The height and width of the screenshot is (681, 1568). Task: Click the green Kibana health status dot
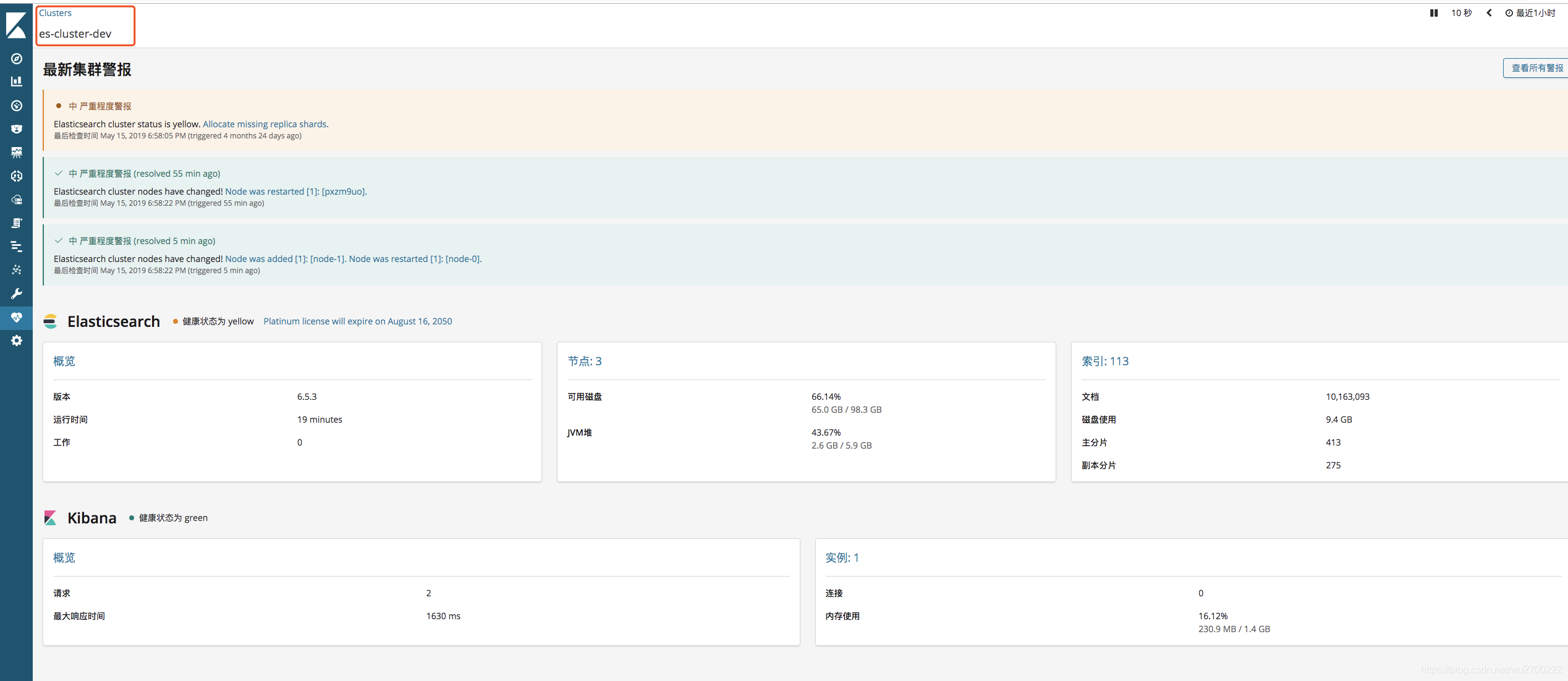(132, 518)
